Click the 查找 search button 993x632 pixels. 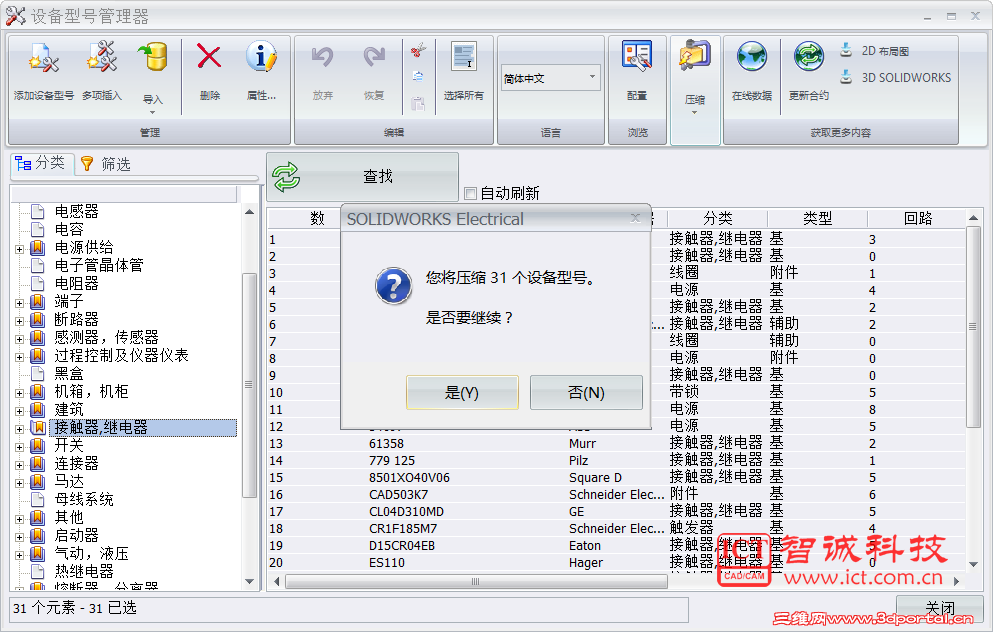[362, 177]
